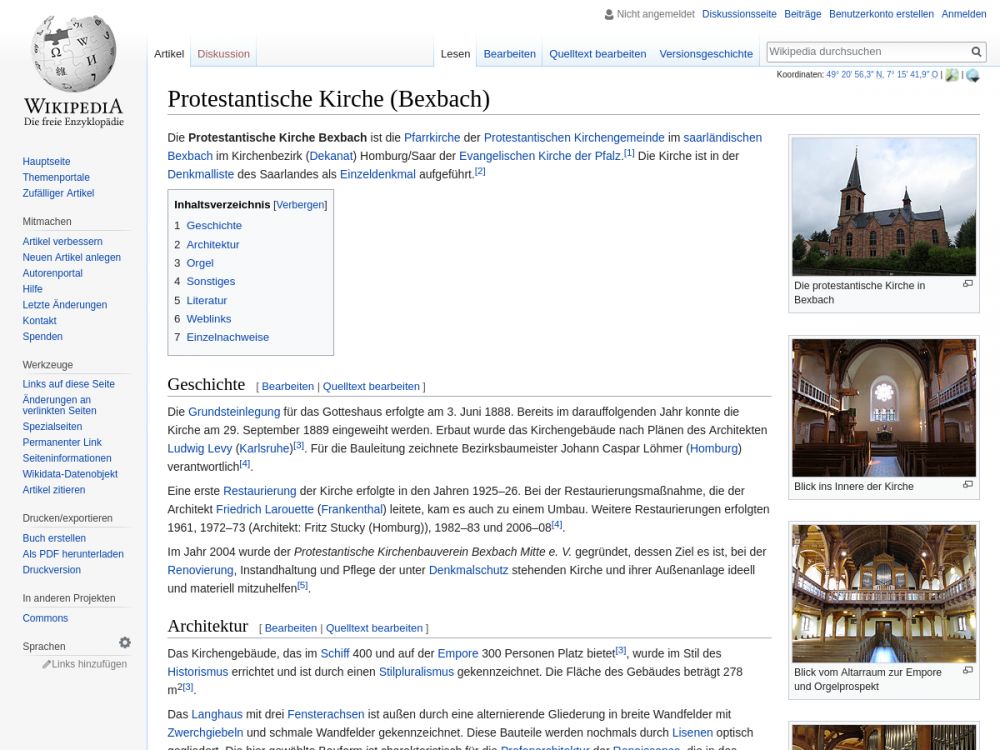Viewport: 1000px width, 750px height.
Task: Click the Wikipedia globe logo
Action: coord(73,55)
